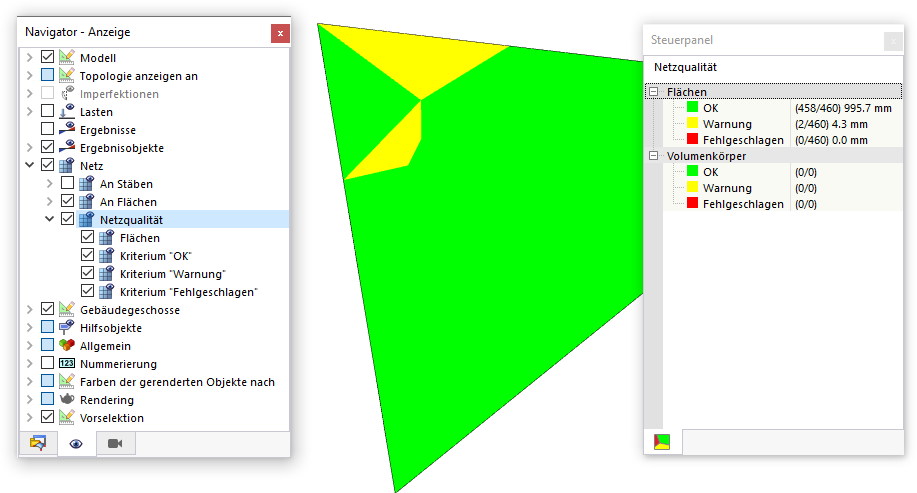
Task: Click the Ergebnisobjekte icon
Action: 67,147
